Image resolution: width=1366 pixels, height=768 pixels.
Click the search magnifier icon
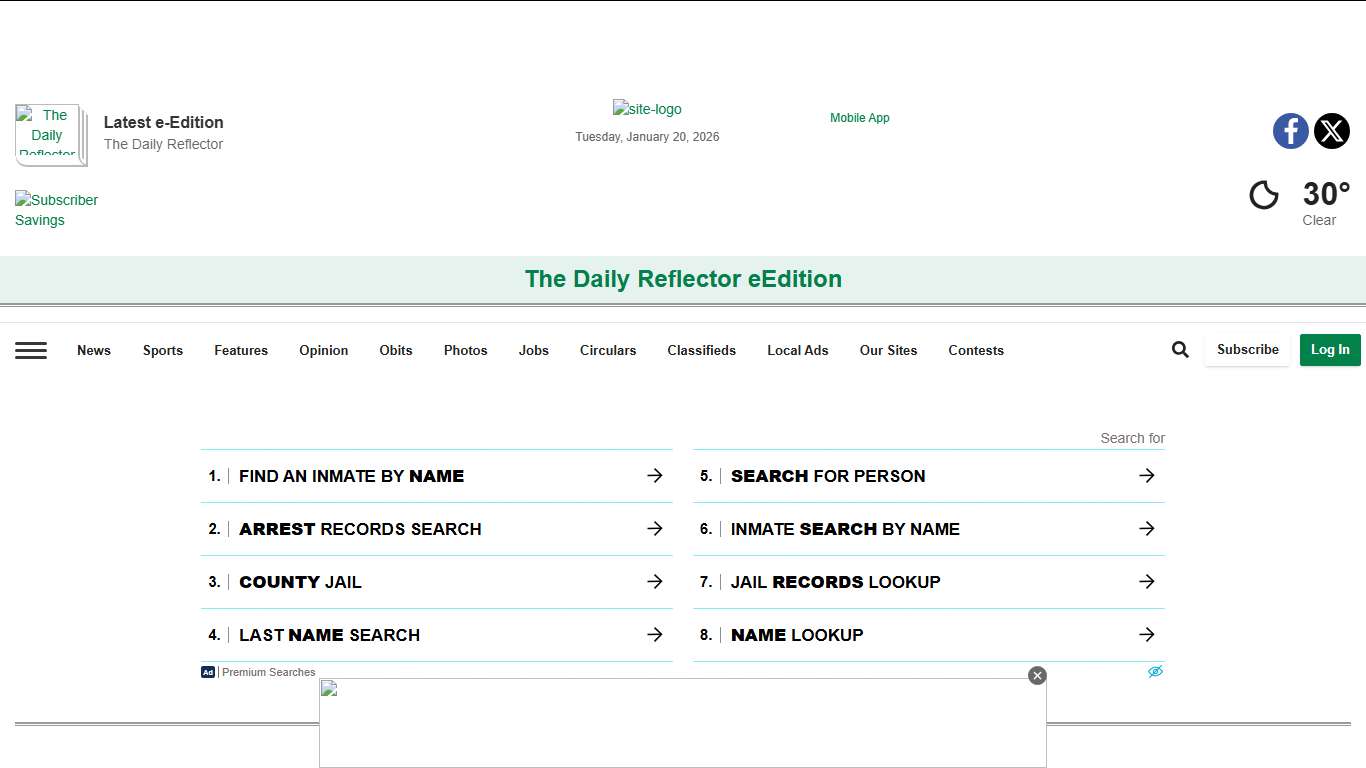(1180, 349)
